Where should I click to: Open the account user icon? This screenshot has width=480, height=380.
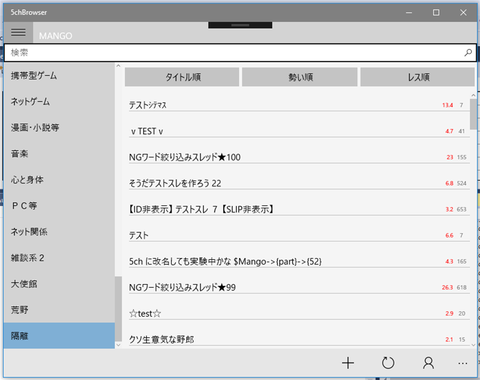click(x=428, y=363)
